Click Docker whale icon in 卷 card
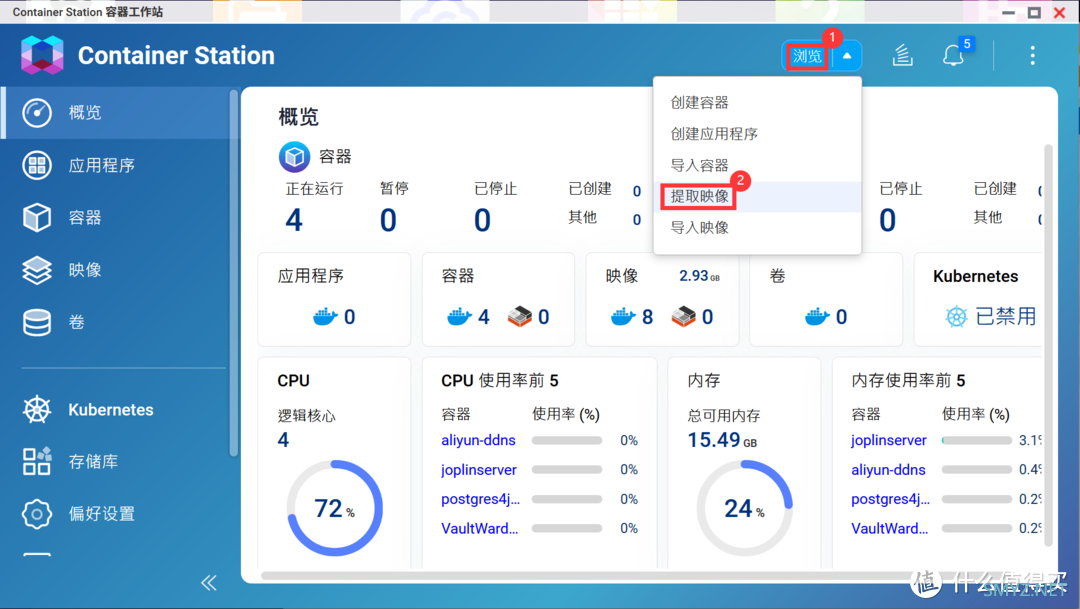Image resolution: width=1080 pixels, height=609 pixels. pos(817,317)
